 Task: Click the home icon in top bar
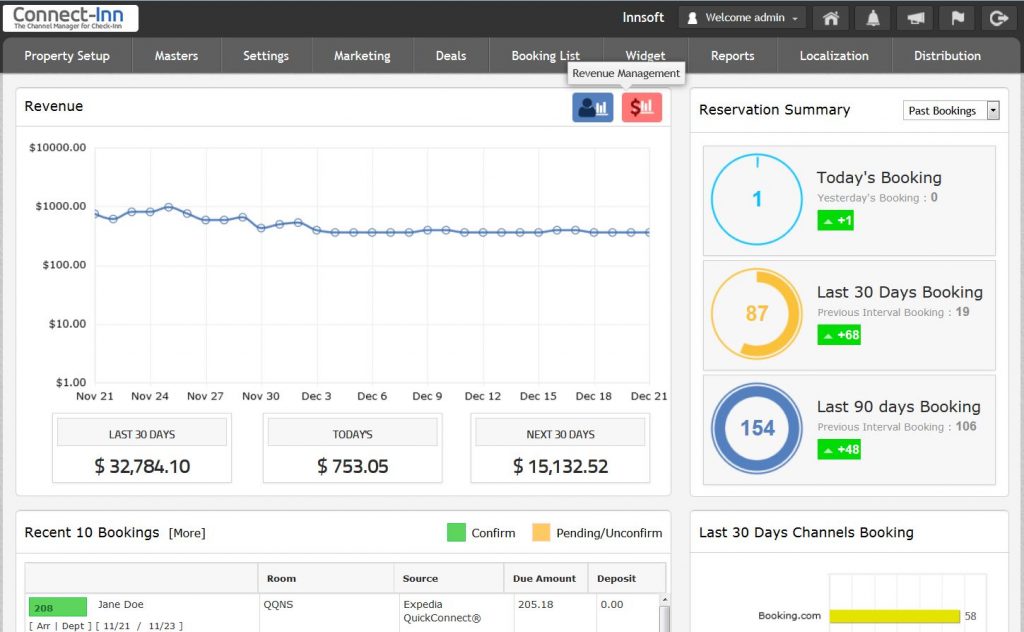(829, 18)
